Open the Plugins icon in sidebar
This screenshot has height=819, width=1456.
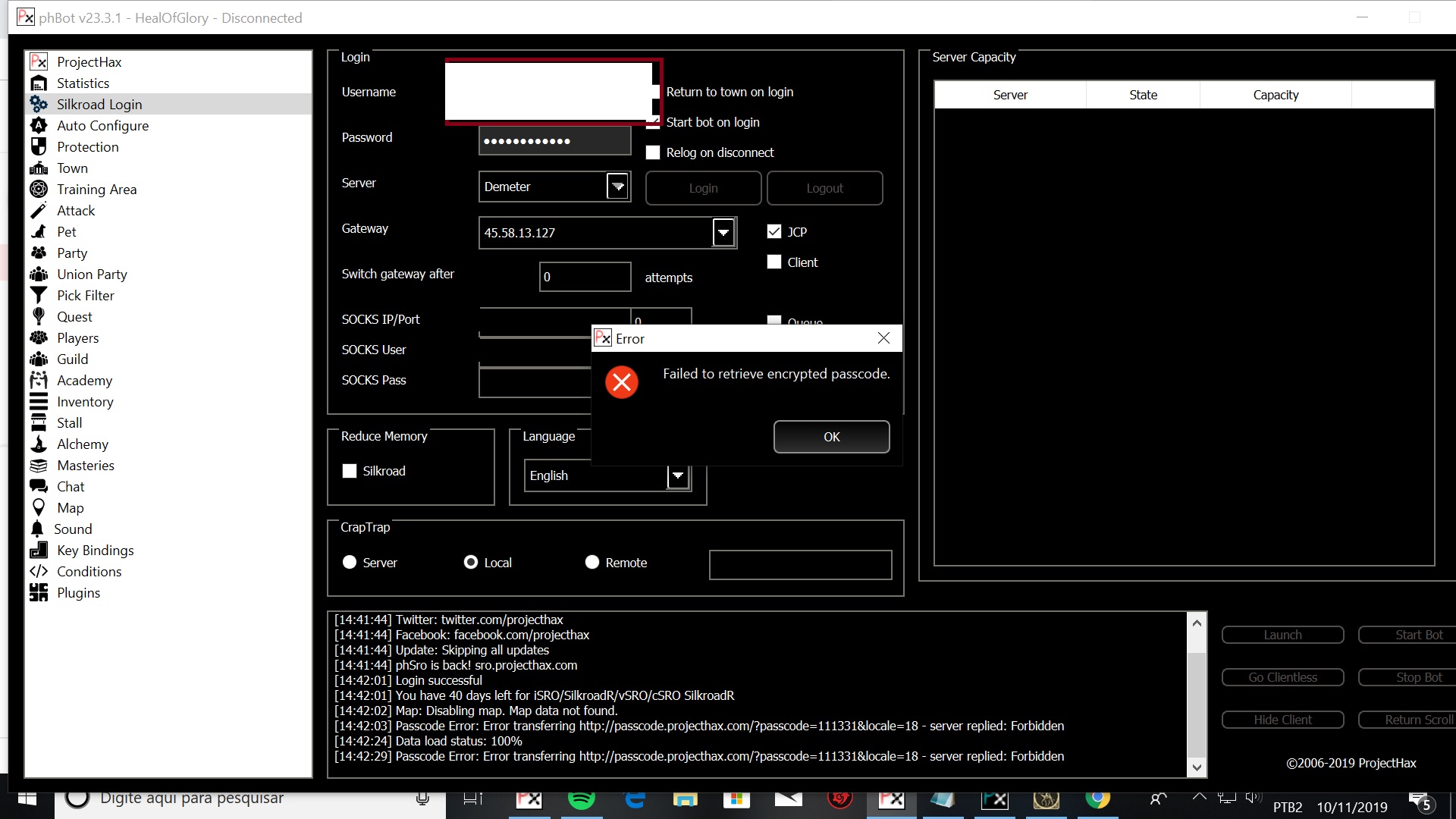39,592
